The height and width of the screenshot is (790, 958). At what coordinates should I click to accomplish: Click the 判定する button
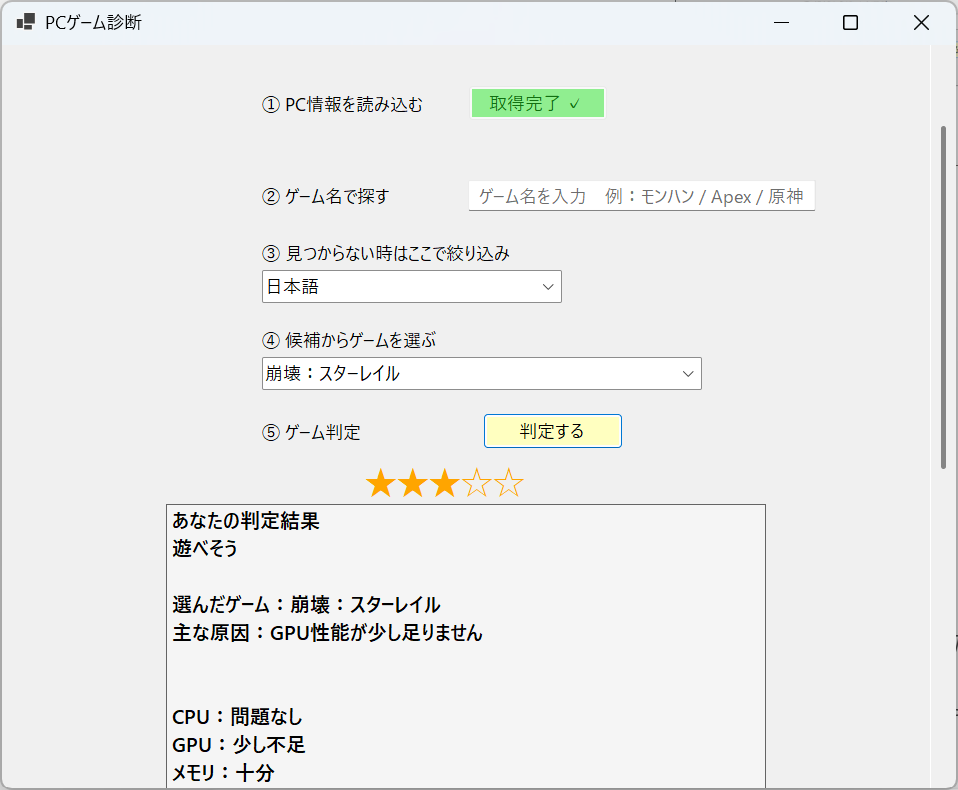click(552, 431)
